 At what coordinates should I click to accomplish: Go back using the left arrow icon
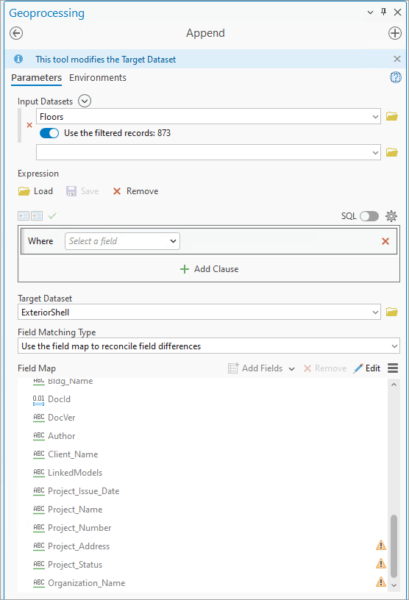[16, 33]
